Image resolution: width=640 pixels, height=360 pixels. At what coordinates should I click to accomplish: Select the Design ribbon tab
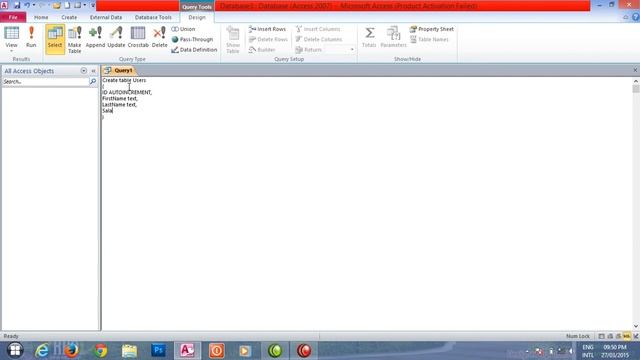197,17
